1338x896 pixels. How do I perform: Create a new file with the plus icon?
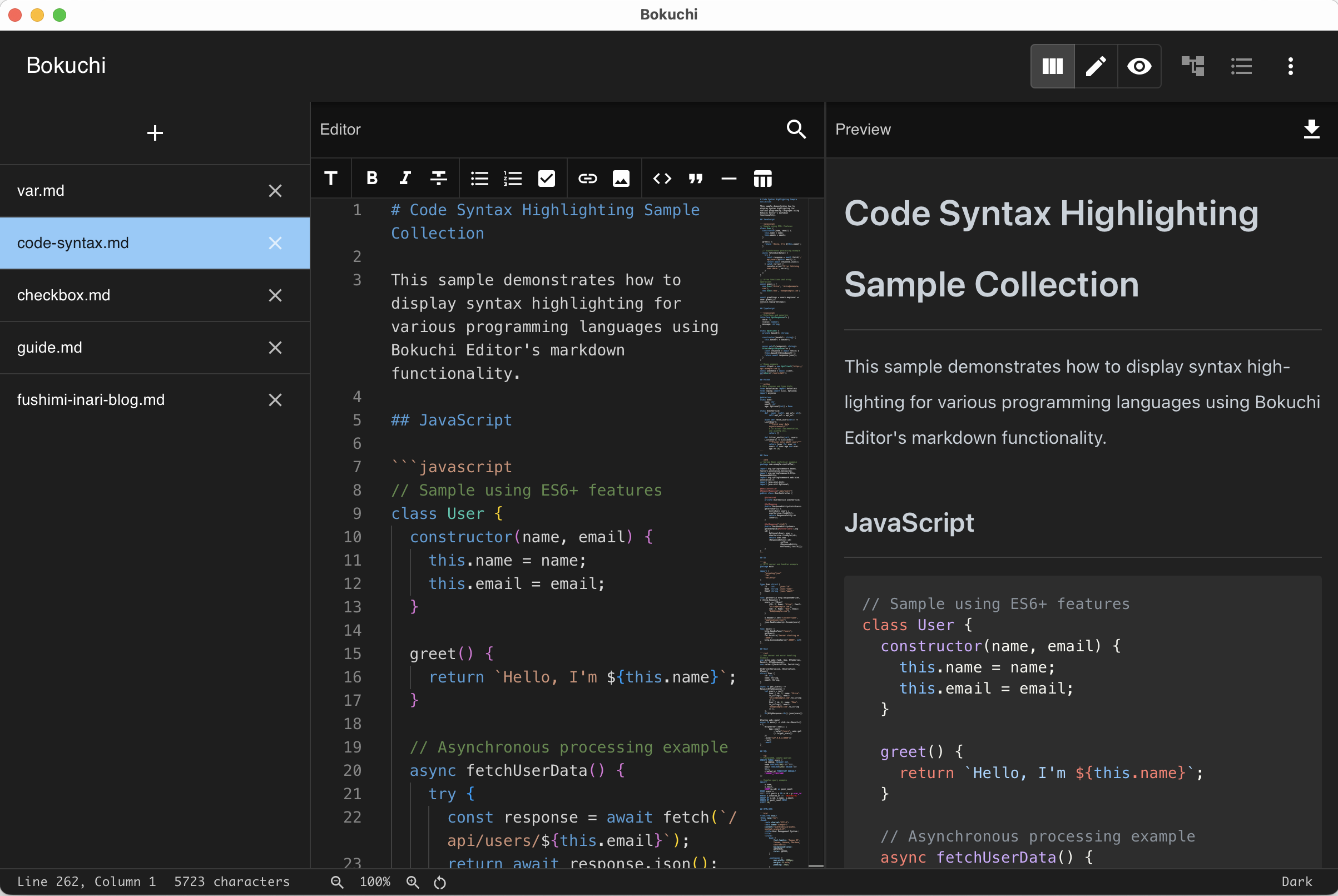(154, 132)
